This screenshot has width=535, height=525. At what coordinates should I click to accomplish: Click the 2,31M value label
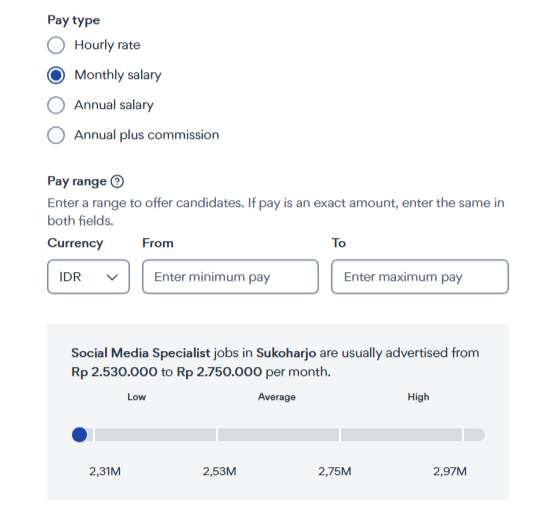(105, 471)
